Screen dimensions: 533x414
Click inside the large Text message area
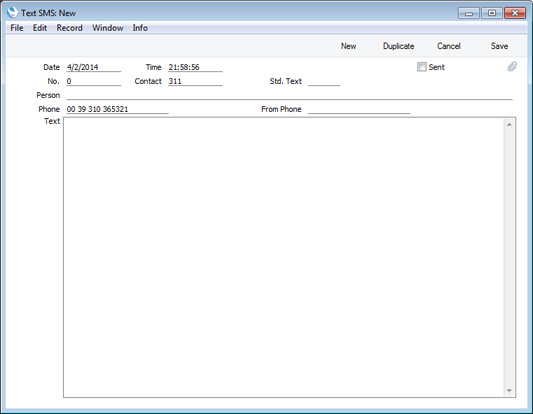click(284, 257)
